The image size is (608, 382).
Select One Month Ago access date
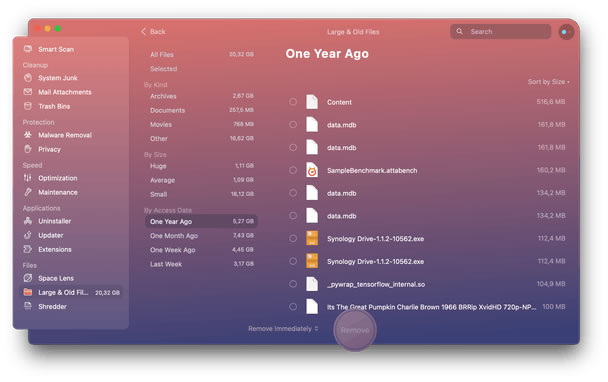[201, 236]
